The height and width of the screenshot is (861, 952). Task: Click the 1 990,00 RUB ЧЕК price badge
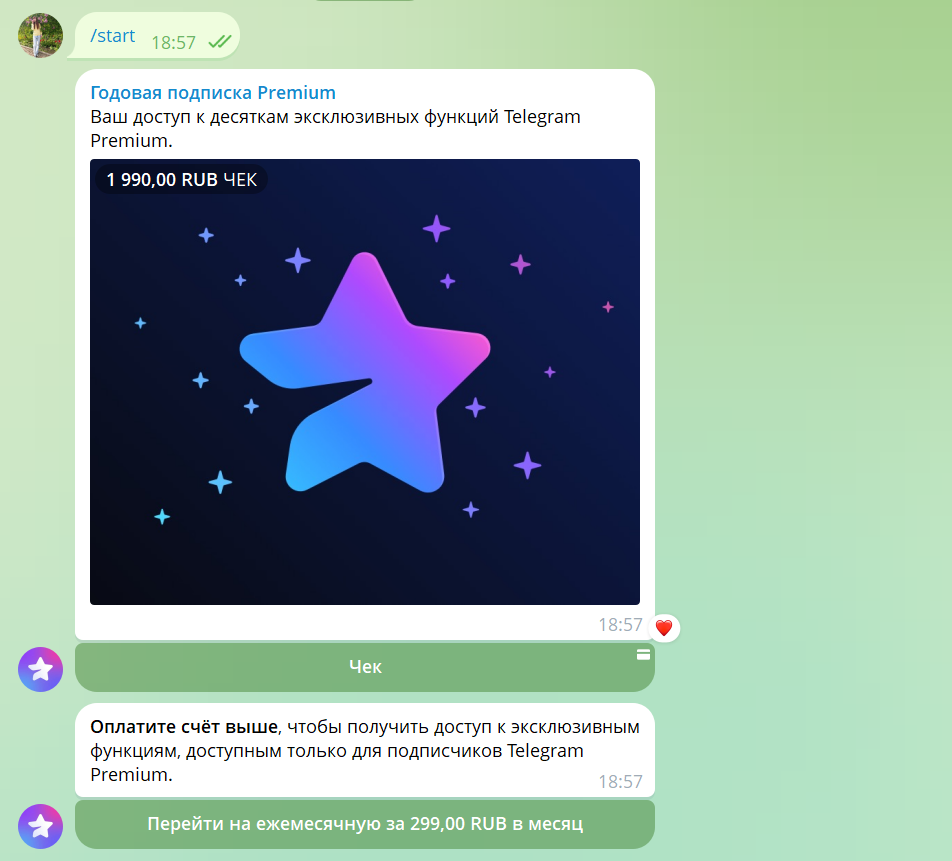(x=182, y=180)
